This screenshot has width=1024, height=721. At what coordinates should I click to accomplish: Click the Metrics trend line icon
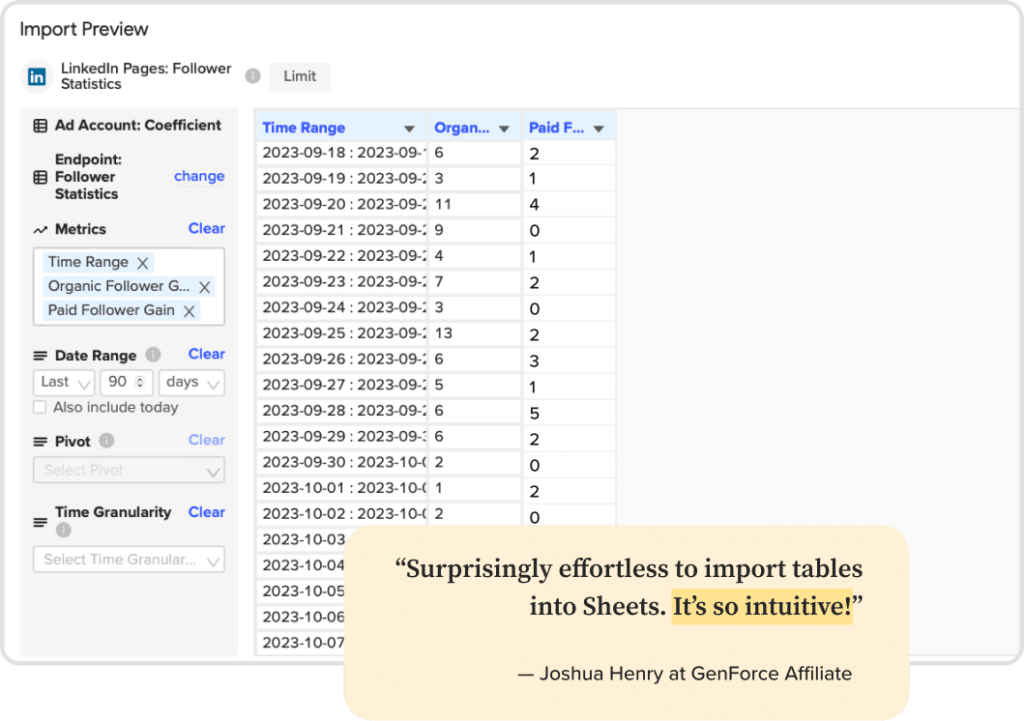click(40, 230)
